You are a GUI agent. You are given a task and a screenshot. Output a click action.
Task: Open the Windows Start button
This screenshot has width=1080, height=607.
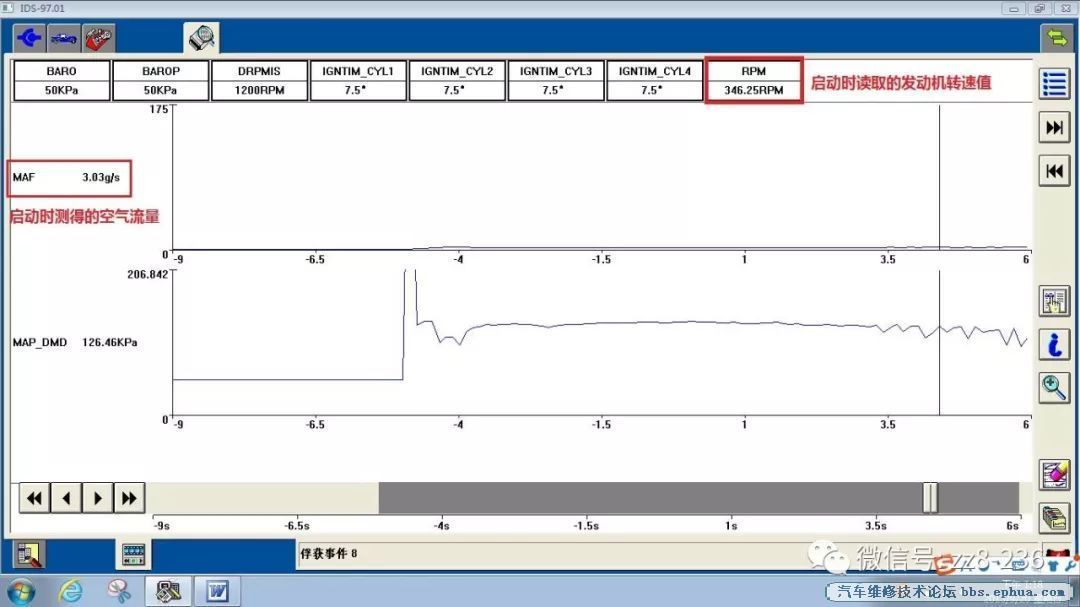21,592
